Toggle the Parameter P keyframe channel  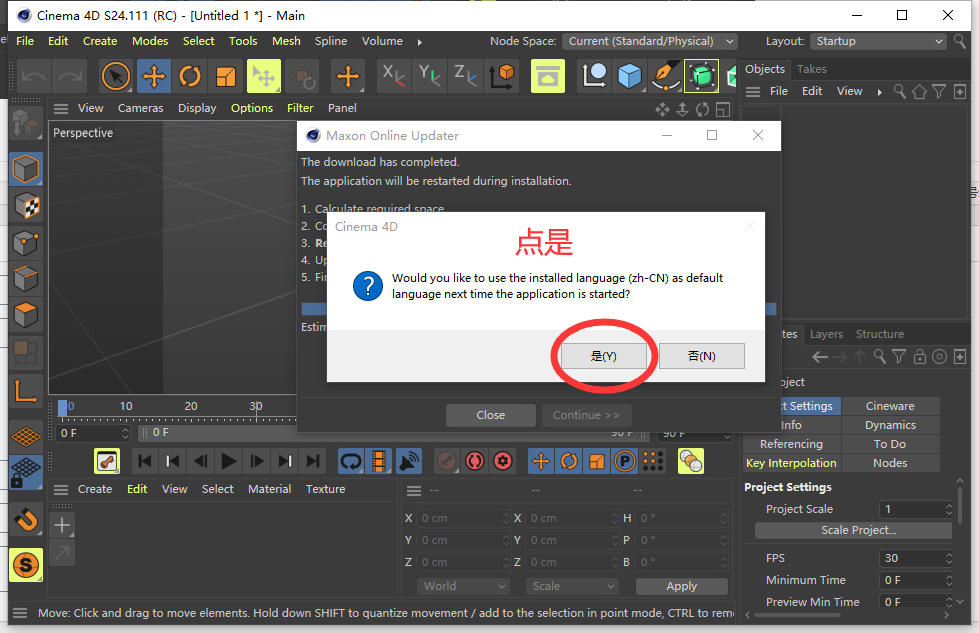pos(624,461)
